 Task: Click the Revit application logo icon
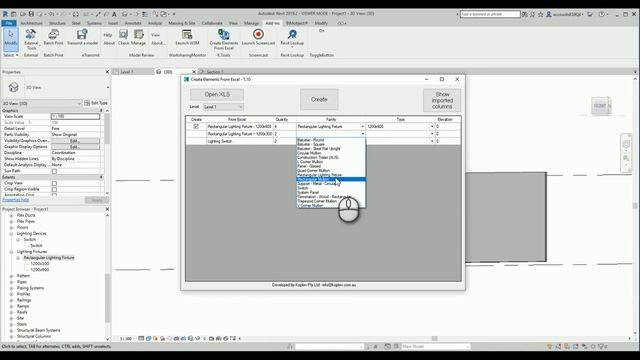tap(5, 14)
